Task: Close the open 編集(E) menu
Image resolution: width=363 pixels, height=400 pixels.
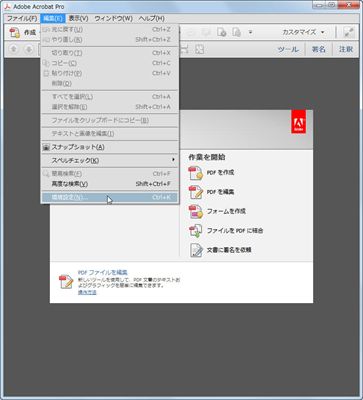Action: (x=53, y=18)
